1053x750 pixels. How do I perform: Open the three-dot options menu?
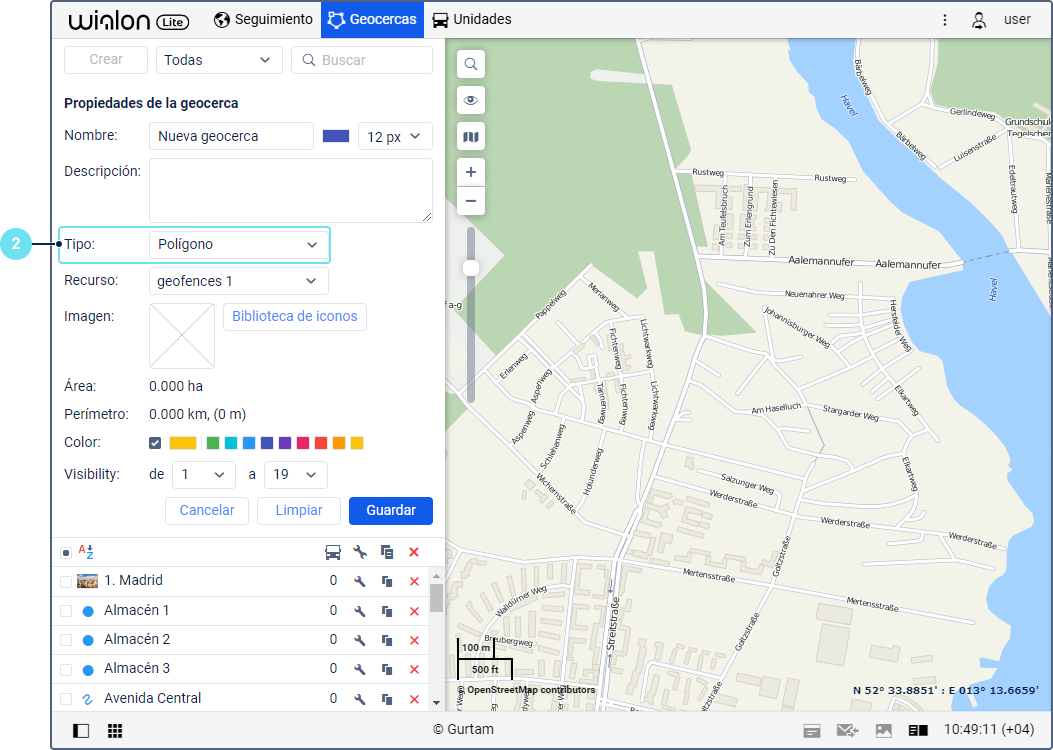[945, 19]
